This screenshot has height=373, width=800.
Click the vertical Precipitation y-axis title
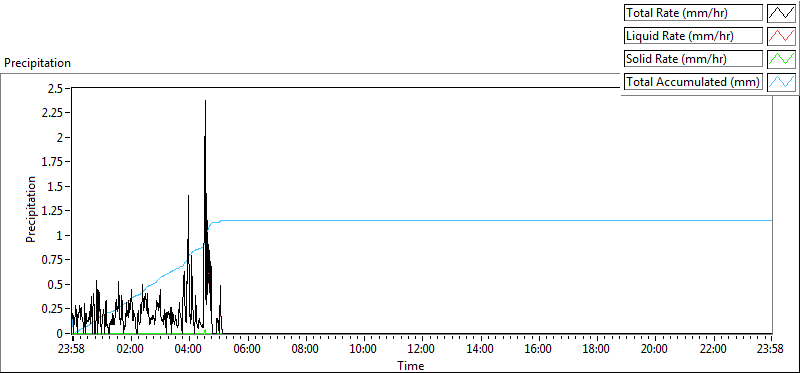coord(31,209)
